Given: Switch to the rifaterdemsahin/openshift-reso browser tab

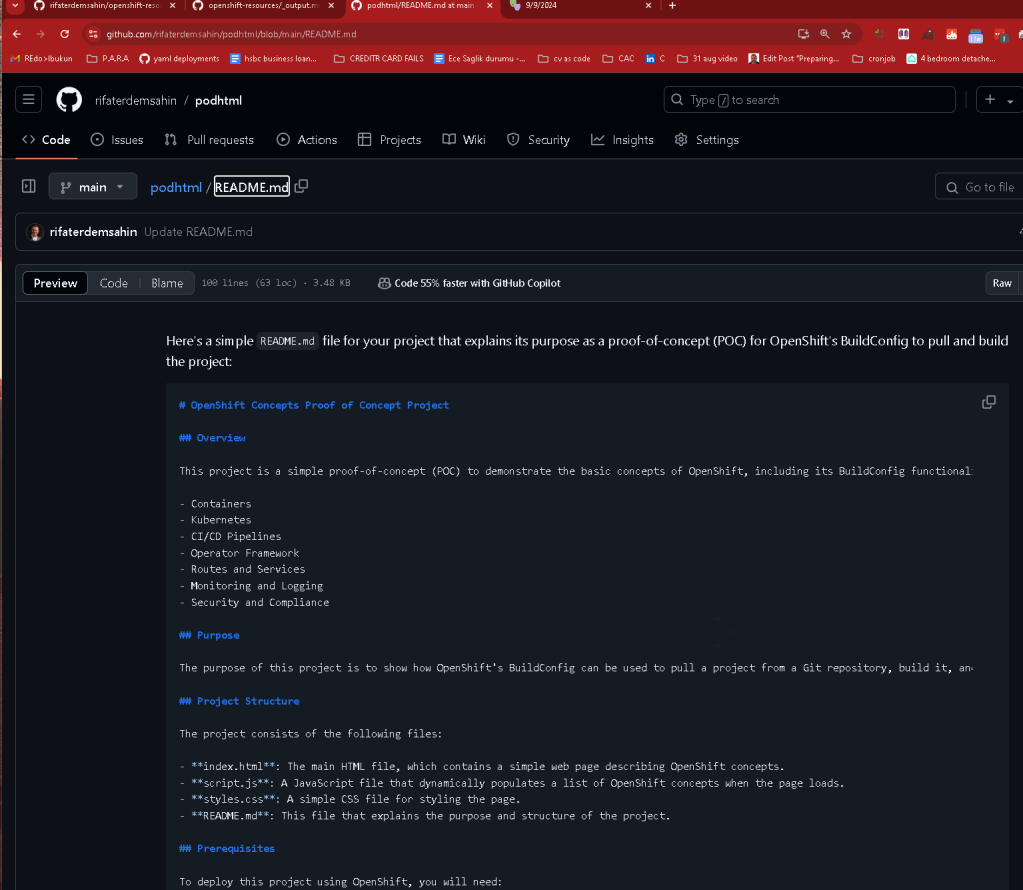Looking at the screenshot, I should [x=104, y=5].
